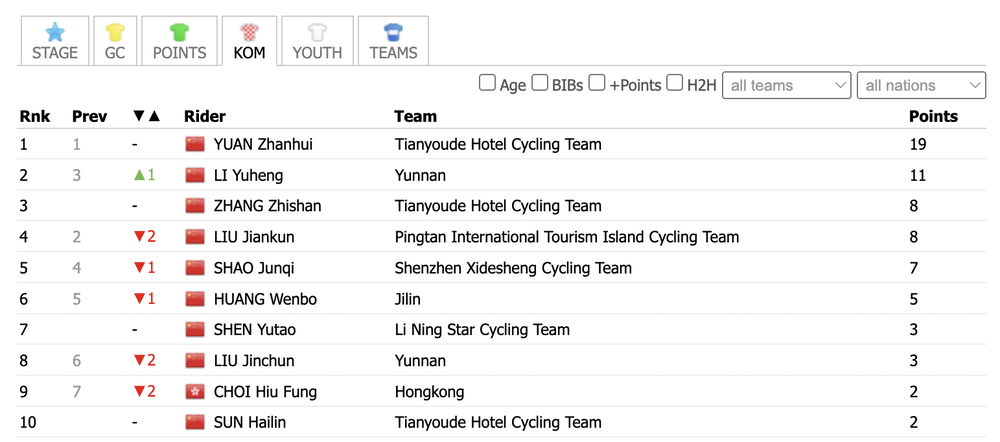Open SHAO Junqi rider page

[254, 269]
